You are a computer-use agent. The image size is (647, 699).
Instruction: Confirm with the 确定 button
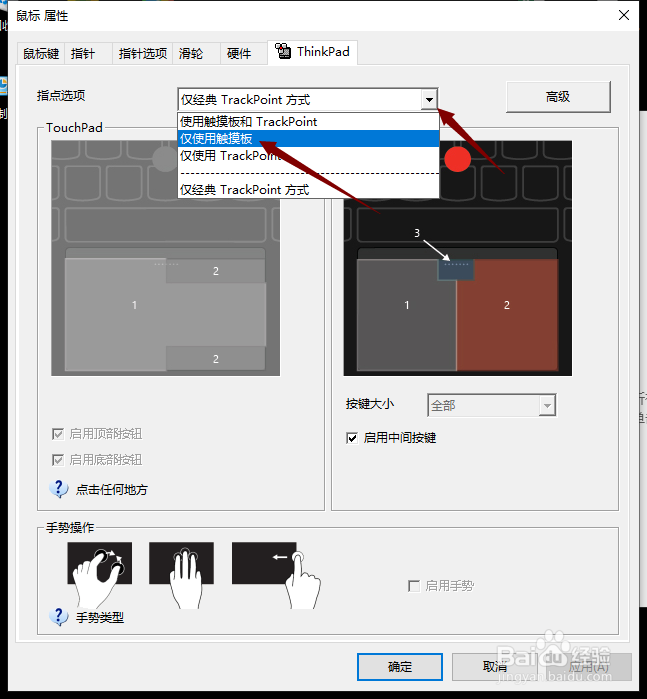tap(400, 666)
